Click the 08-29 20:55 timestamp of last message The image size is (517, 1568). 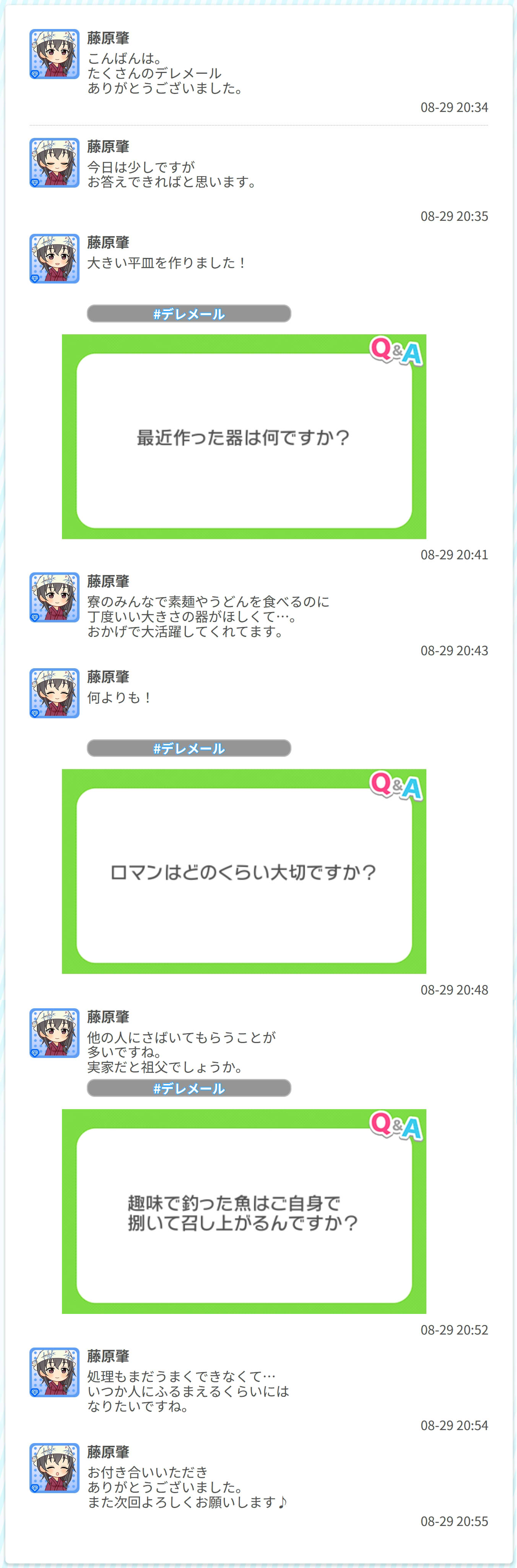(454, 1522)
